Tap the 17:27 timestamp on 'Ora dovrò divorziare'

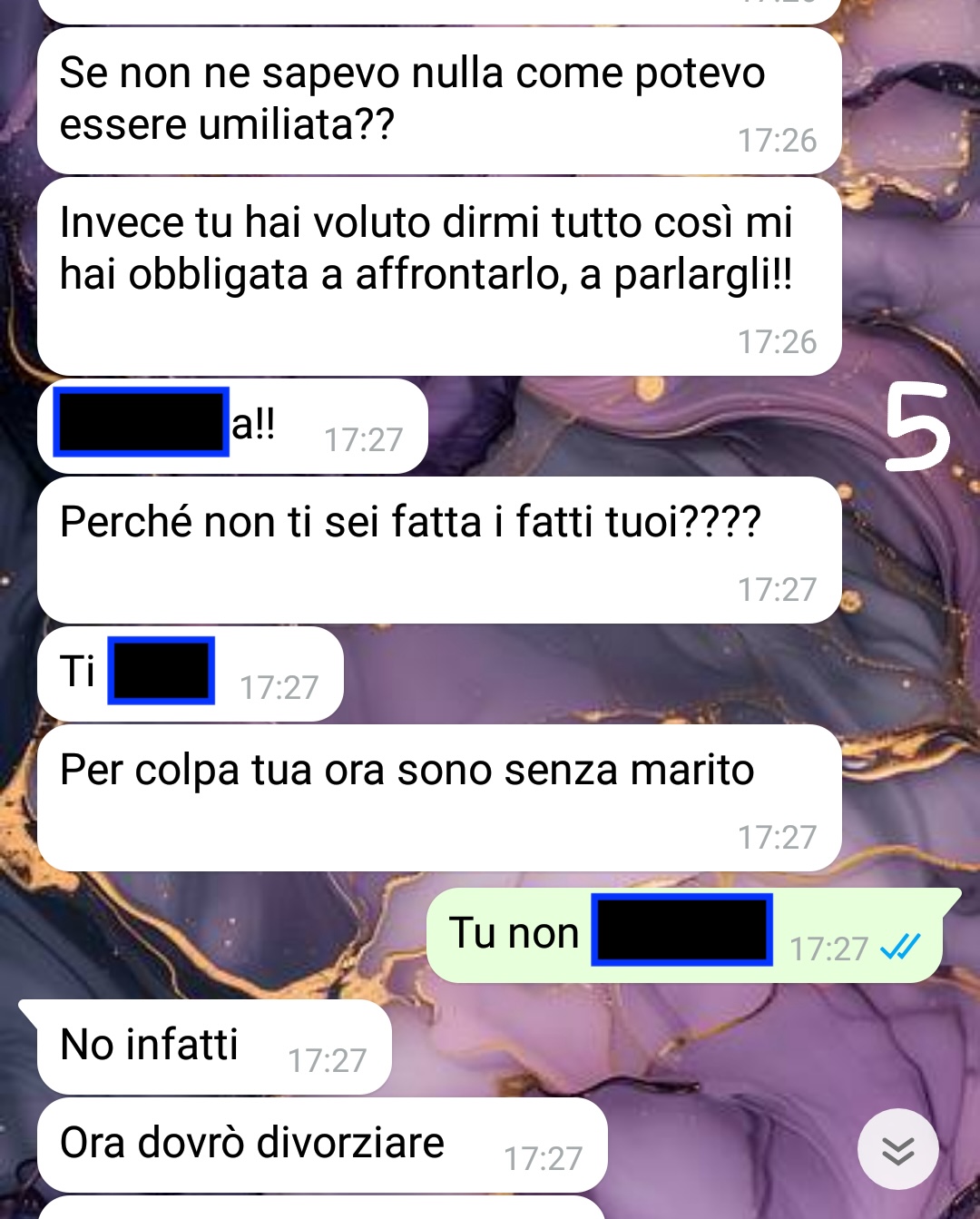click(543, 1158)
